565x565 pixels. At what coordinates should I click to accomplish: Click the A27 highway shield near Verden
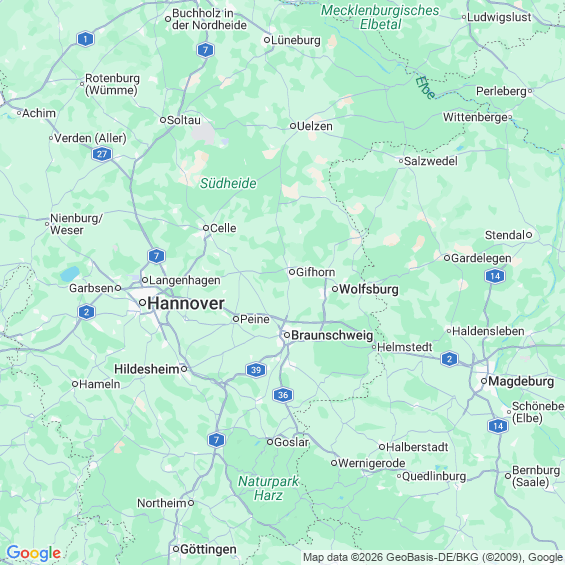[x=102, y=154]
